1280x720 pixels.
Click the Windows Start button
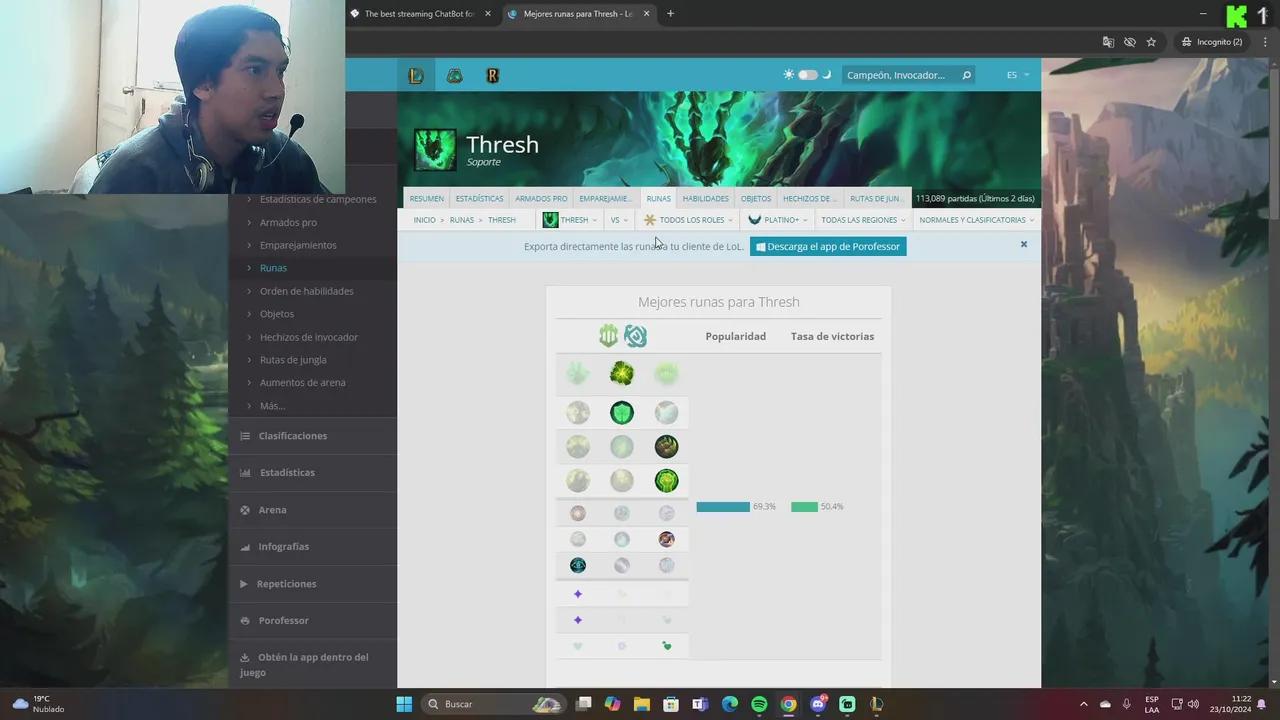(404, 704)
